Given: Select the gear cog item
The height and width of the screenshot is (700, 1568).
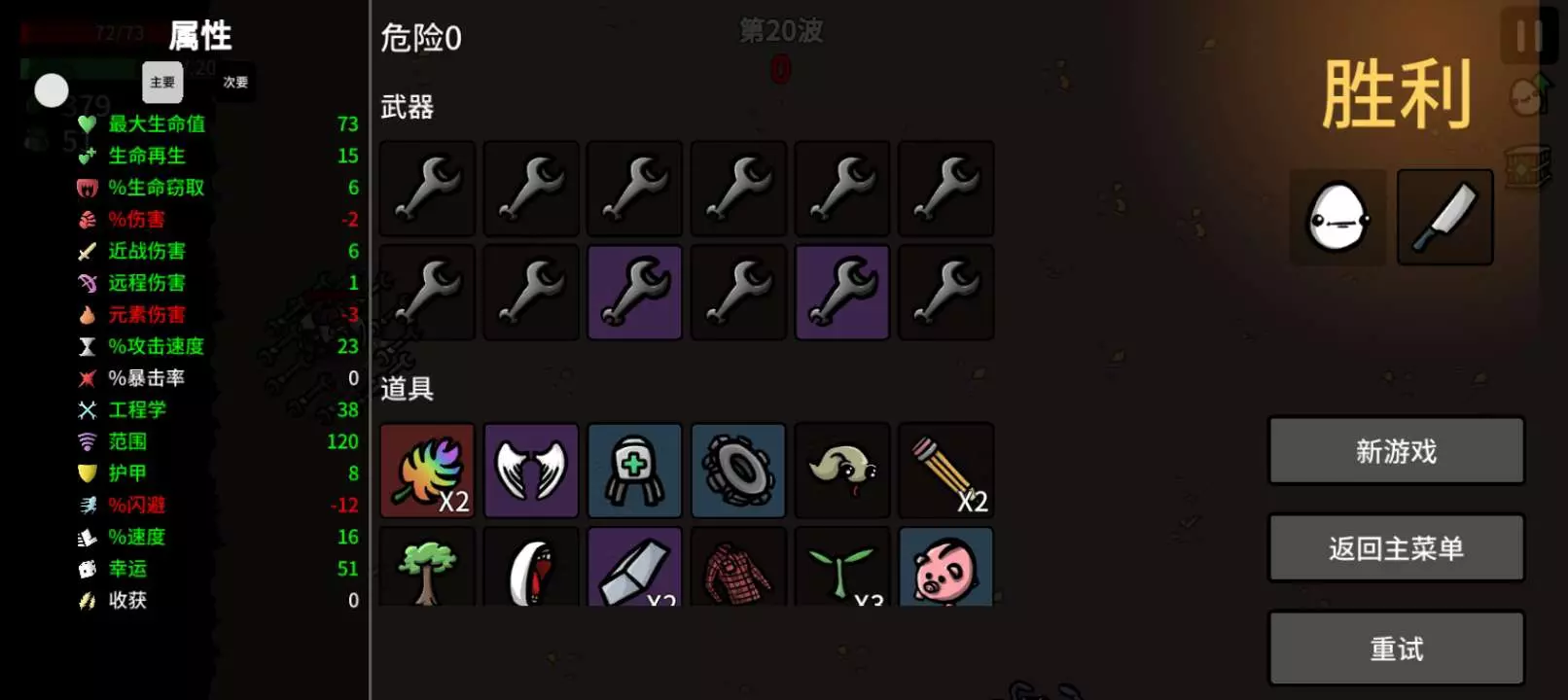Looking at the screenshot, I should (738, 471).
